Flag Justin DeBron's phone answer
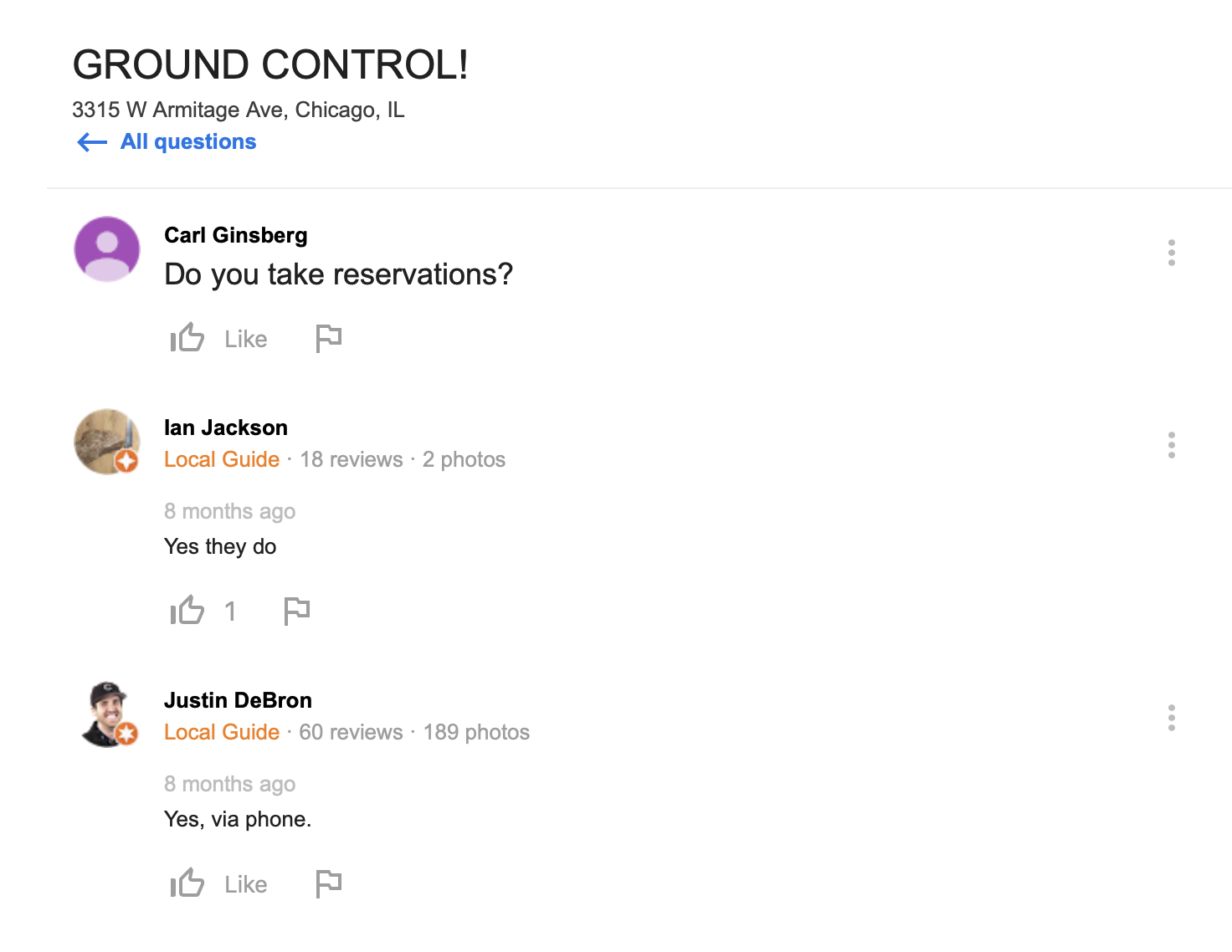 (328, 883)
